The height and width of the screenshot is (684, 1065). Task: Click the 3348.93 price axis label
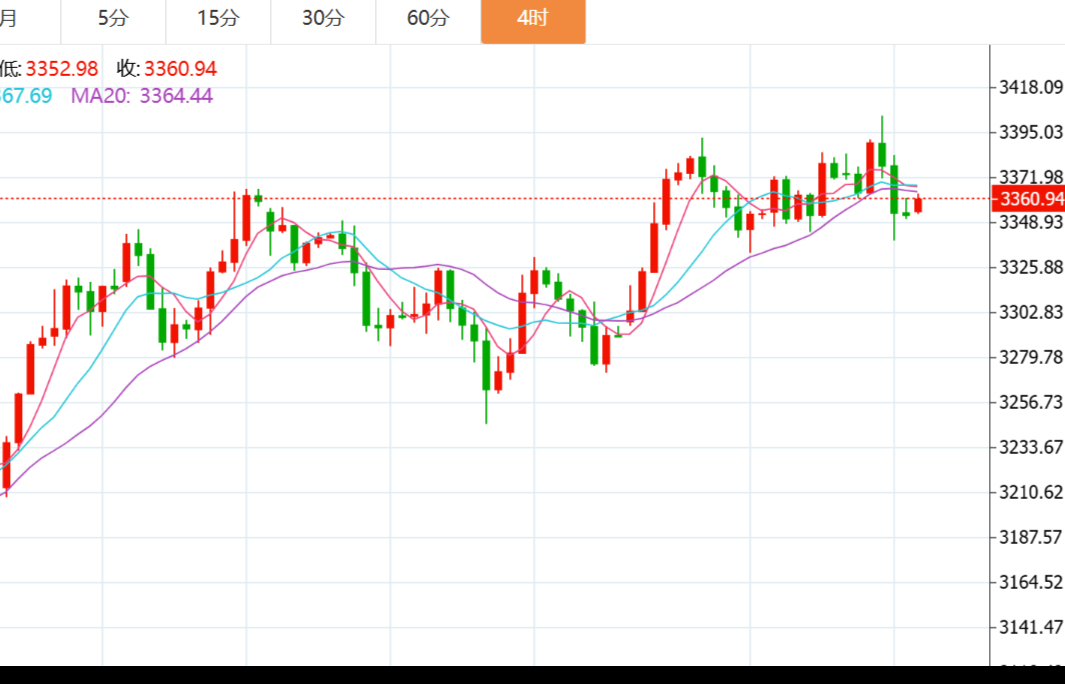coord(1030,222)
